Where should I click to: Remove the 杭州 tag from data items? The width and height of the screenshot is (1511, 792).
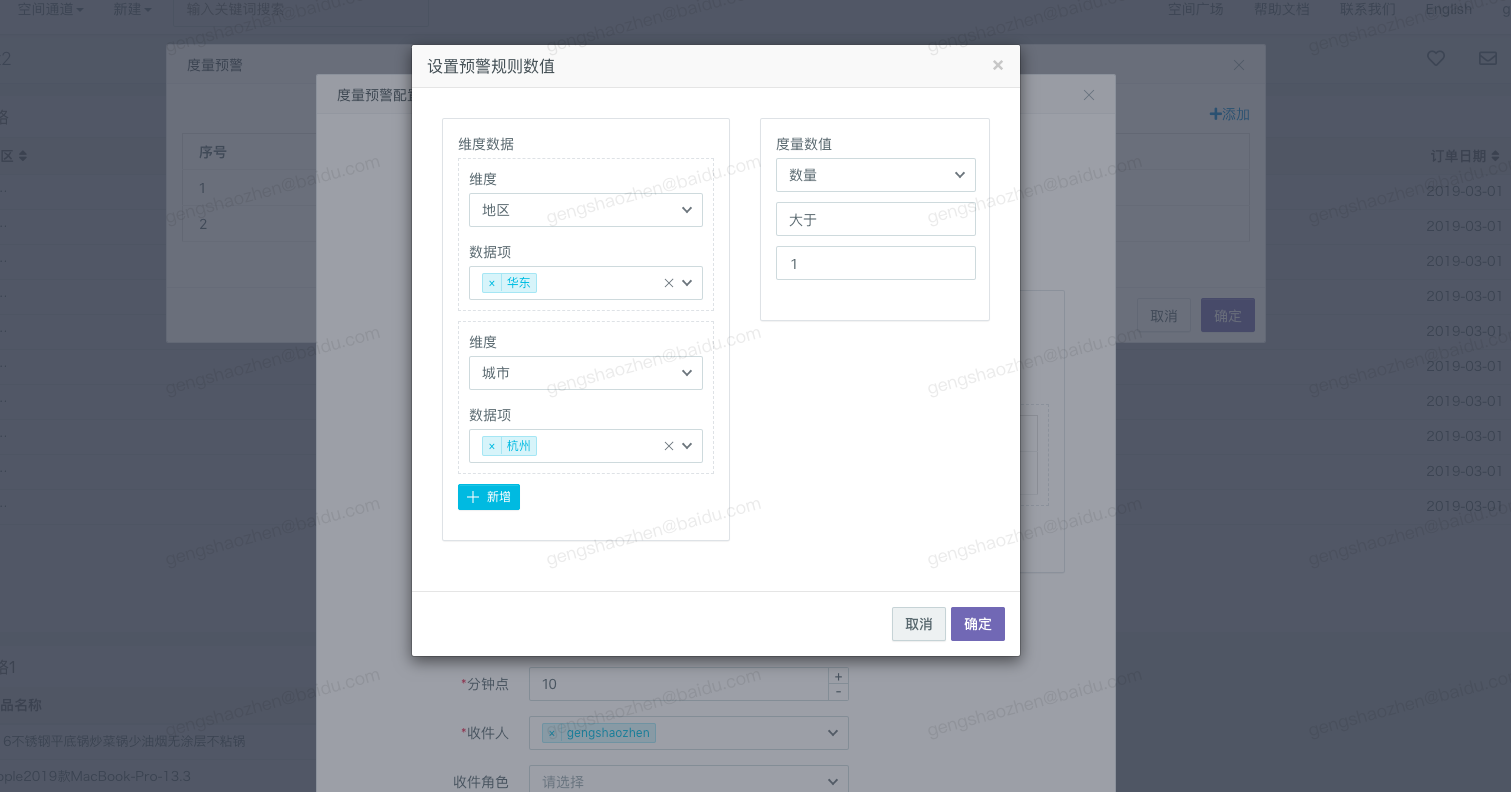[x=492, y=446]
